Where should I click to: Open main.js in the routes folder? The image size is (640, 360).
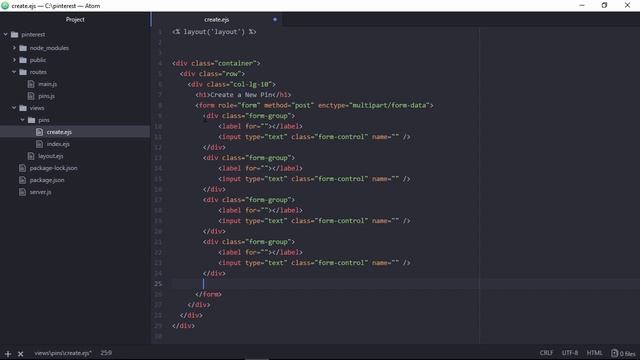[47, 84]
